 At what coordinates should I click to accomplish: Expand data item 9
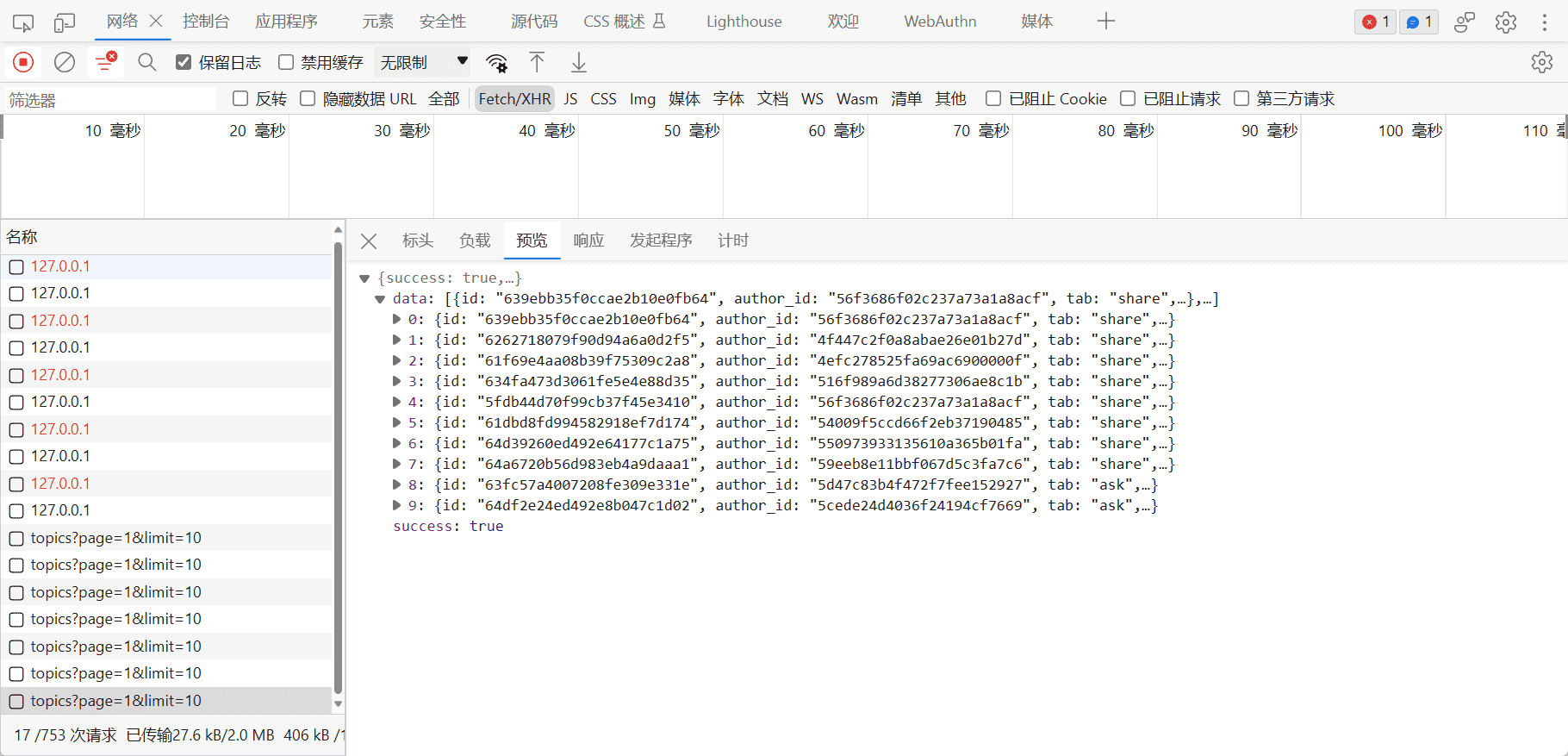click(x=396, y=505)
